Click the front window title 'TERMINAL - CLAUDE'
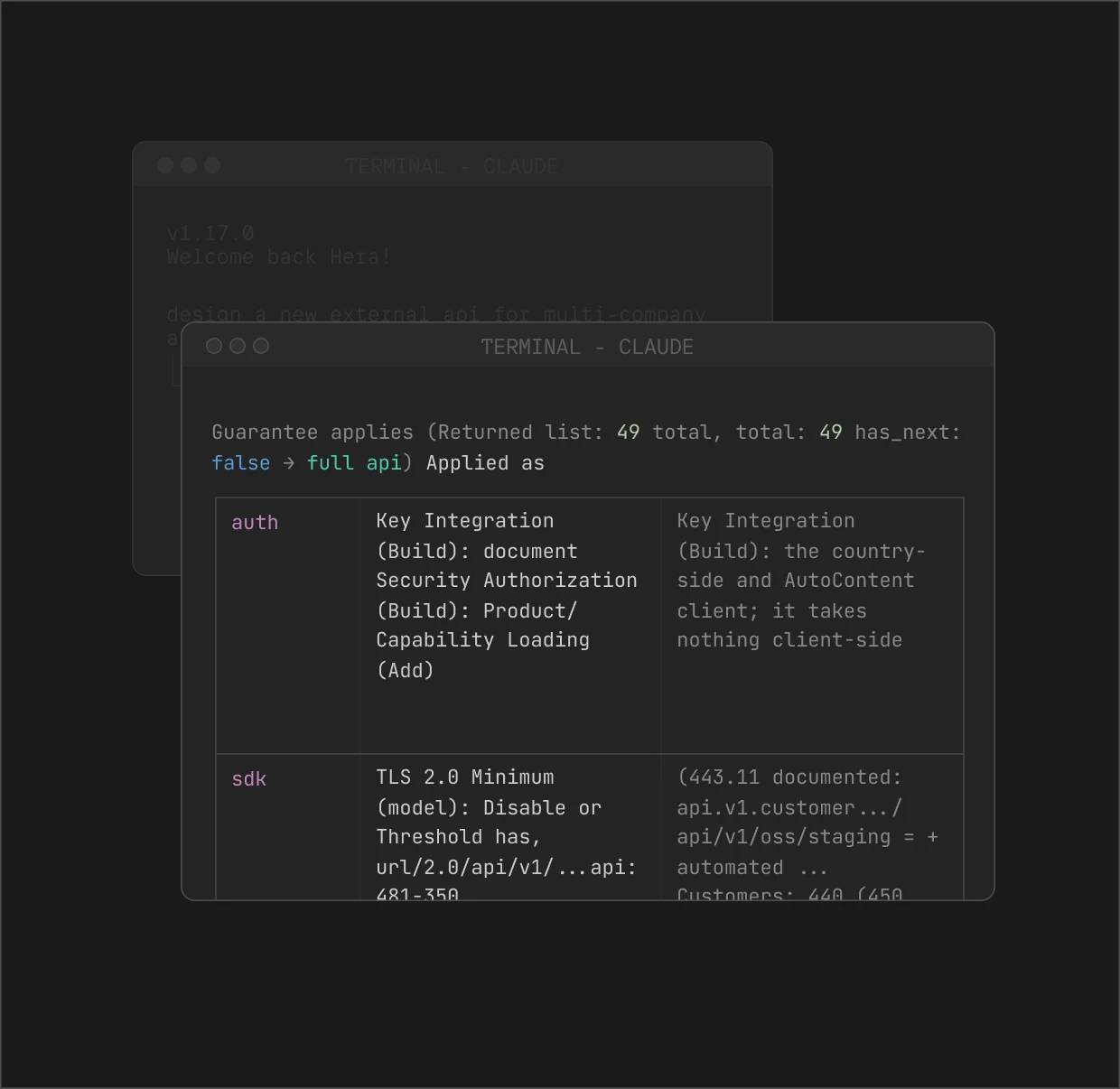Viewport: 1120px width, 1089px height. [x=587, y=347]
